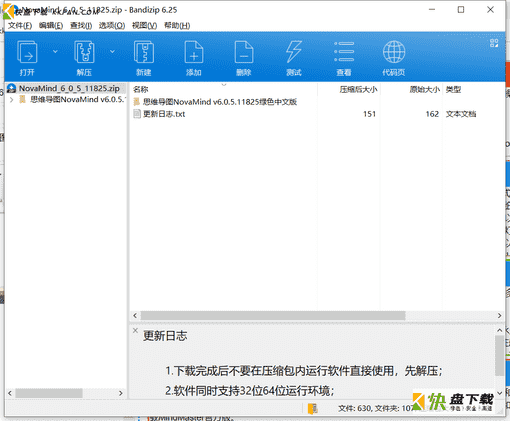Click the preview pane vertical scrollbar thumb

coord(499,356)
